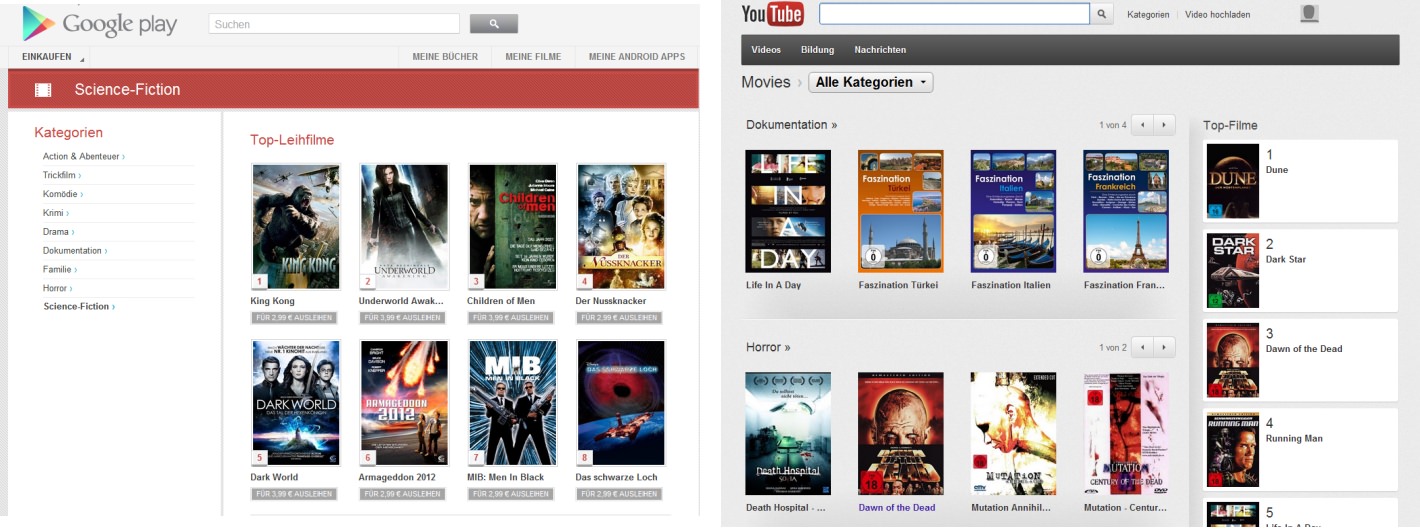The height and width of the screenshot is (530, 1420).
Task: Rent Dark World for 3,99 €
Action: [x=294, y=494]
